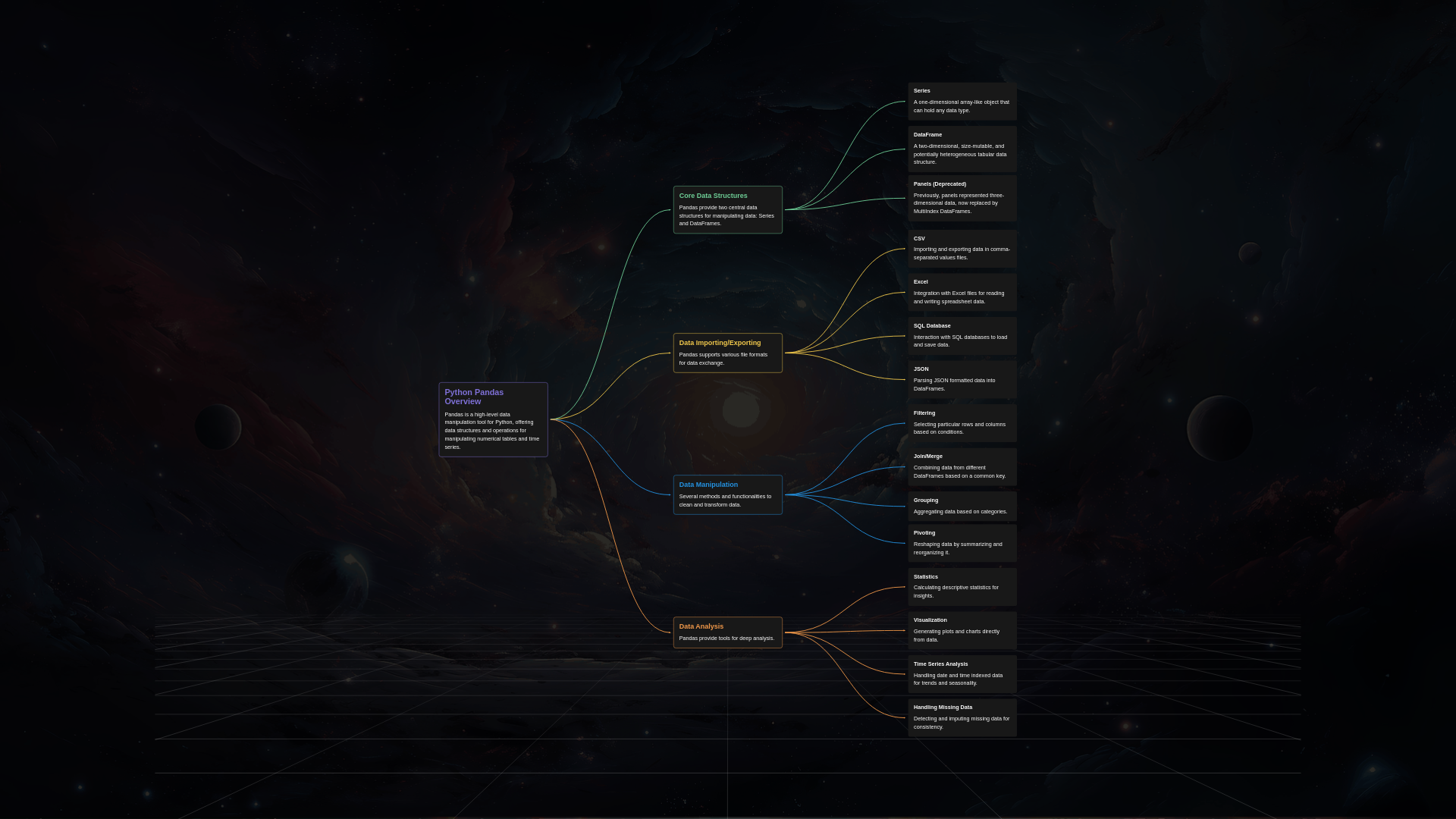Select the Visualization node

pyautogui.click(x=962, y=630)
